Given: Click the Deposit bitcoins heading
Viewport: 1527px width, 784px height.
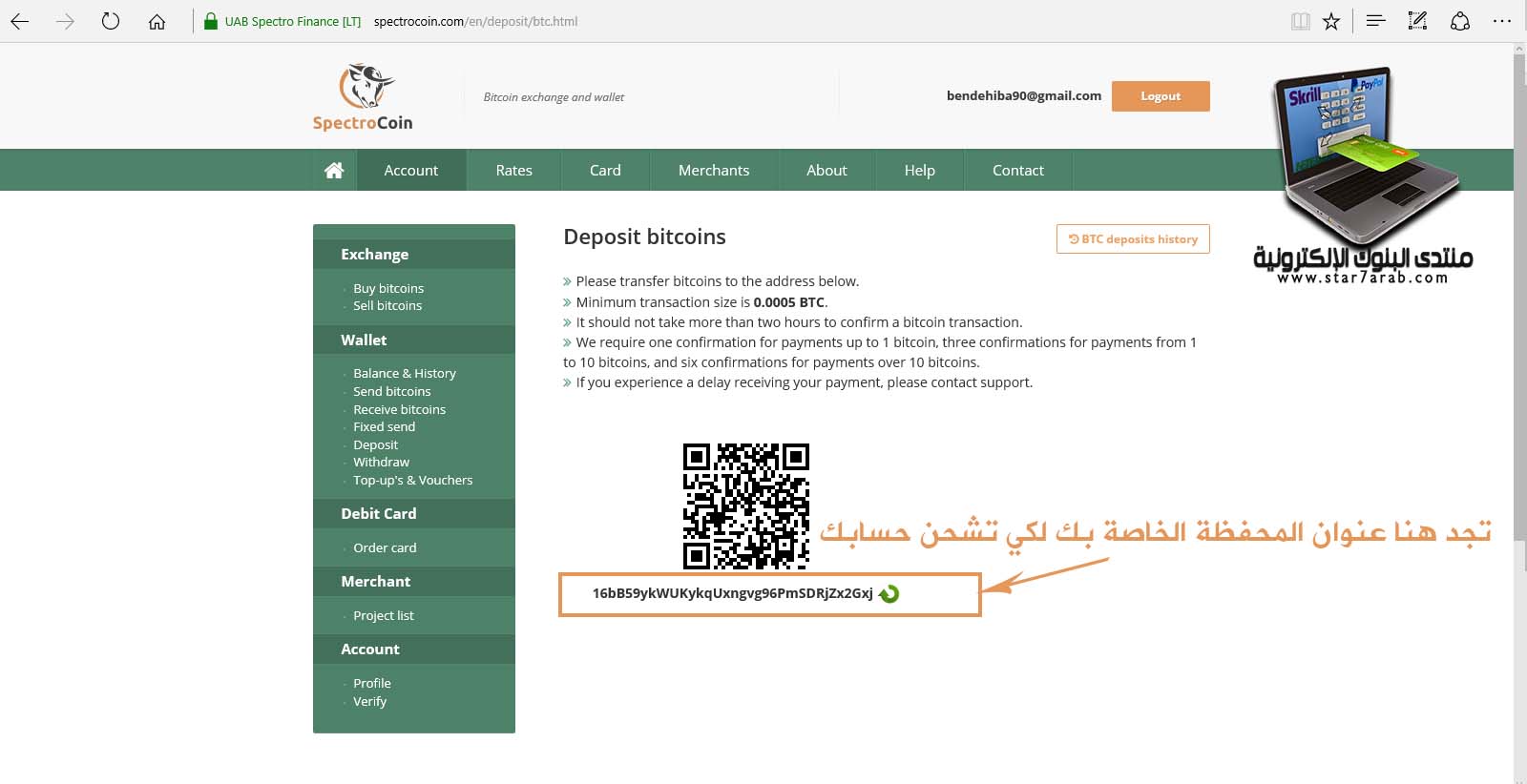Looking at the screenshot, I should pyautogui.click(x=645, y=237).
